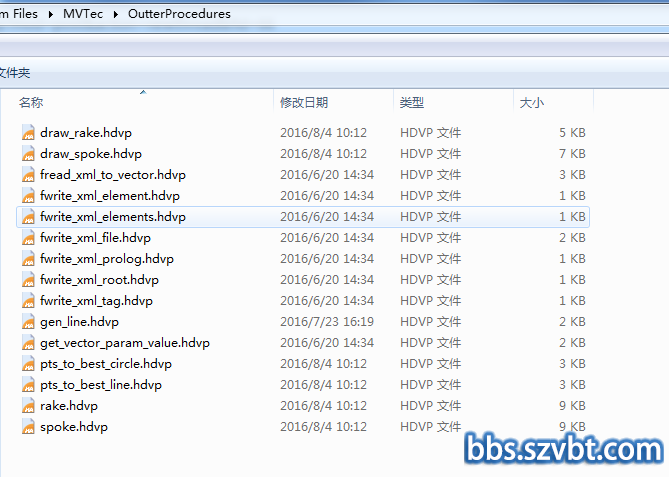Click the modified date of fread_xml_to_vector.hdvp
This screenshot has height=477, width=669.
[327, 175]
